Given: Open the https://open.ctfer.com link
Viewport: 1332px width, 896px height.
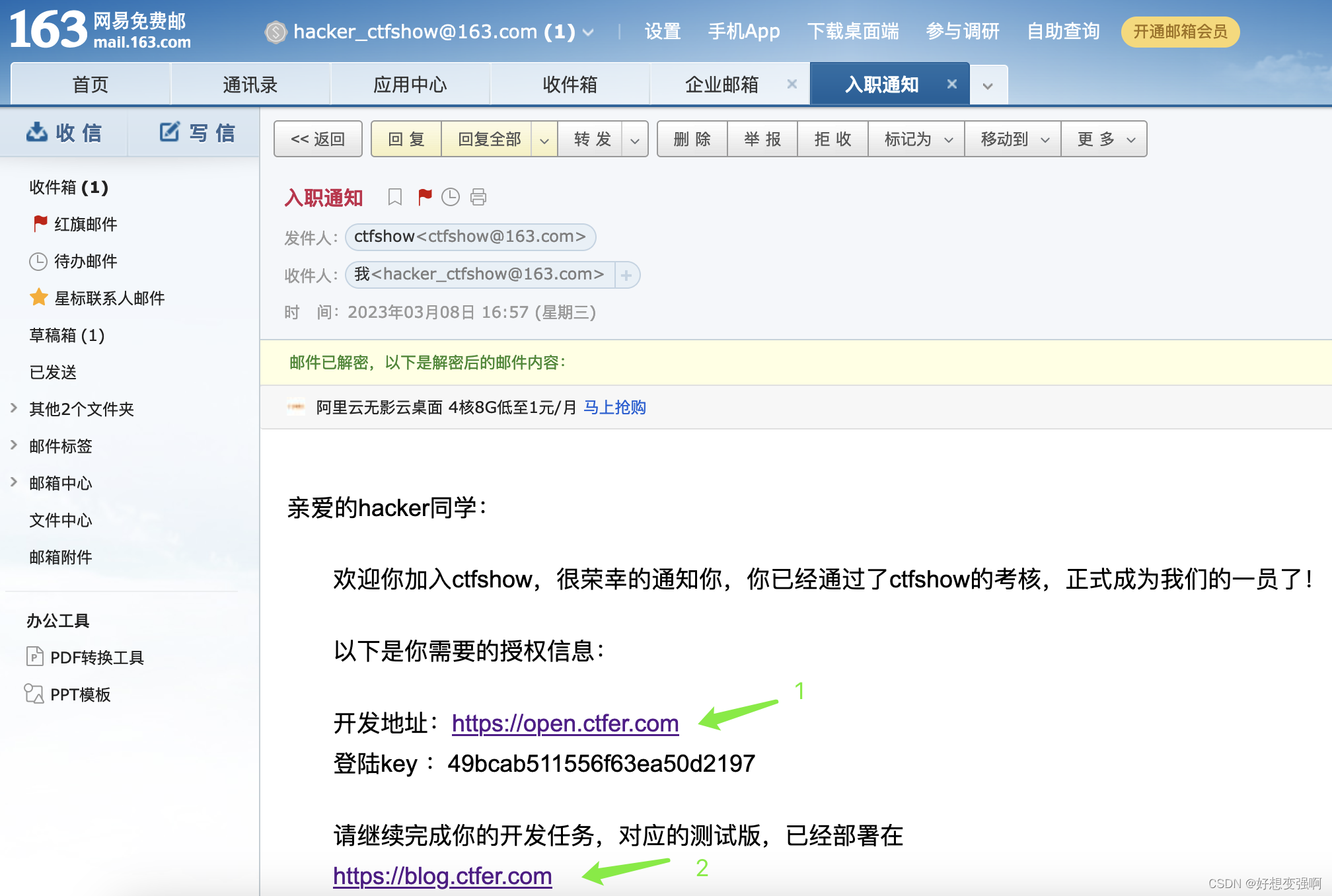Looking at the screenshot, I should point(565,724).
